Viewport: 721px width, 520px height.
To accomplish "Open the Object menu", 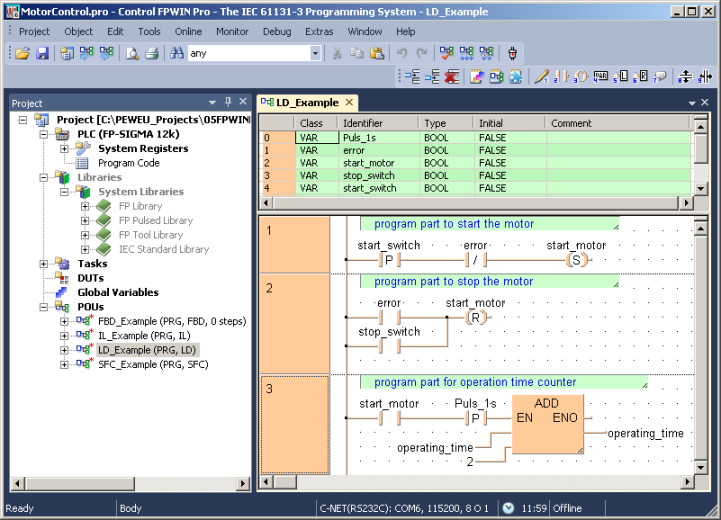I will click(x=78, y=32).
